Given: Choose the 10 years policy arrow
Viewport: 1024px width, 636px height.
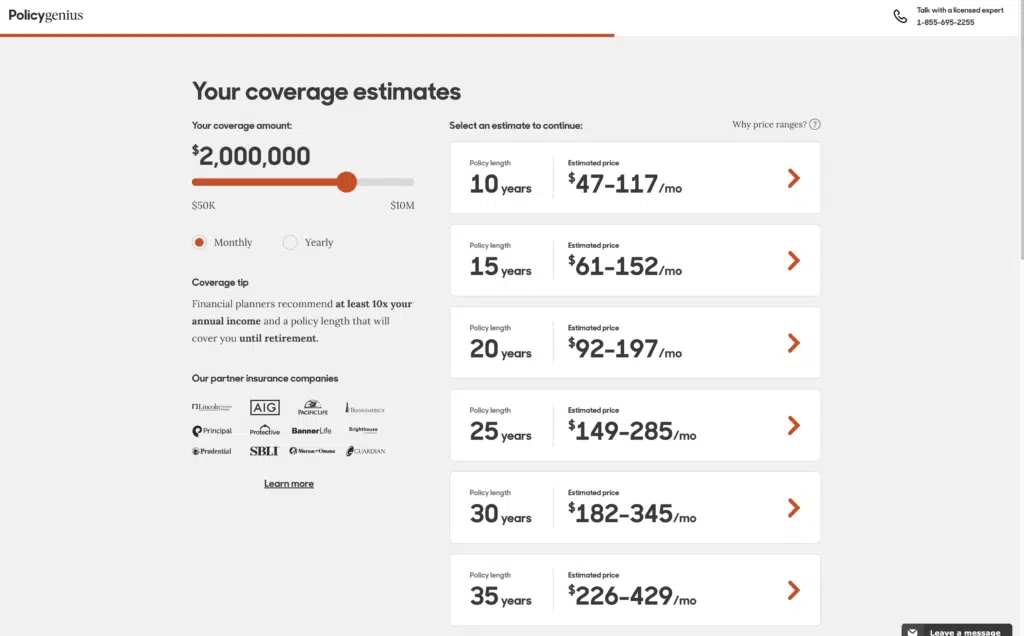Looking at the screenshot, I should [793, 178].
